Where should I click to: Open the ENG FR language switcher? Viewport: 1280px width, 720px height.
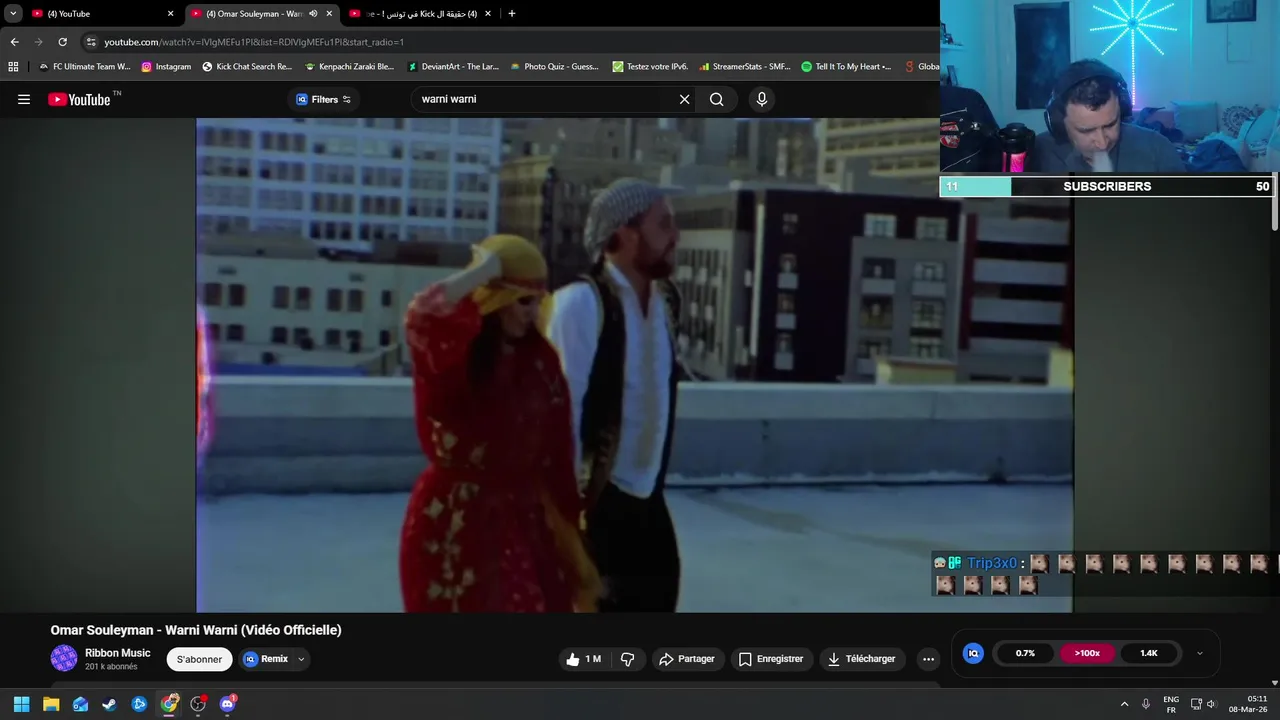pyautogui.click(x=1171, y=704)
